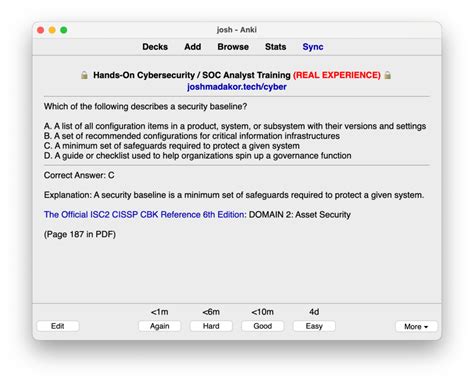The height and width of the screenshot is (383, 474).
Task: Open the Stats view
Action: coord(275,47)
